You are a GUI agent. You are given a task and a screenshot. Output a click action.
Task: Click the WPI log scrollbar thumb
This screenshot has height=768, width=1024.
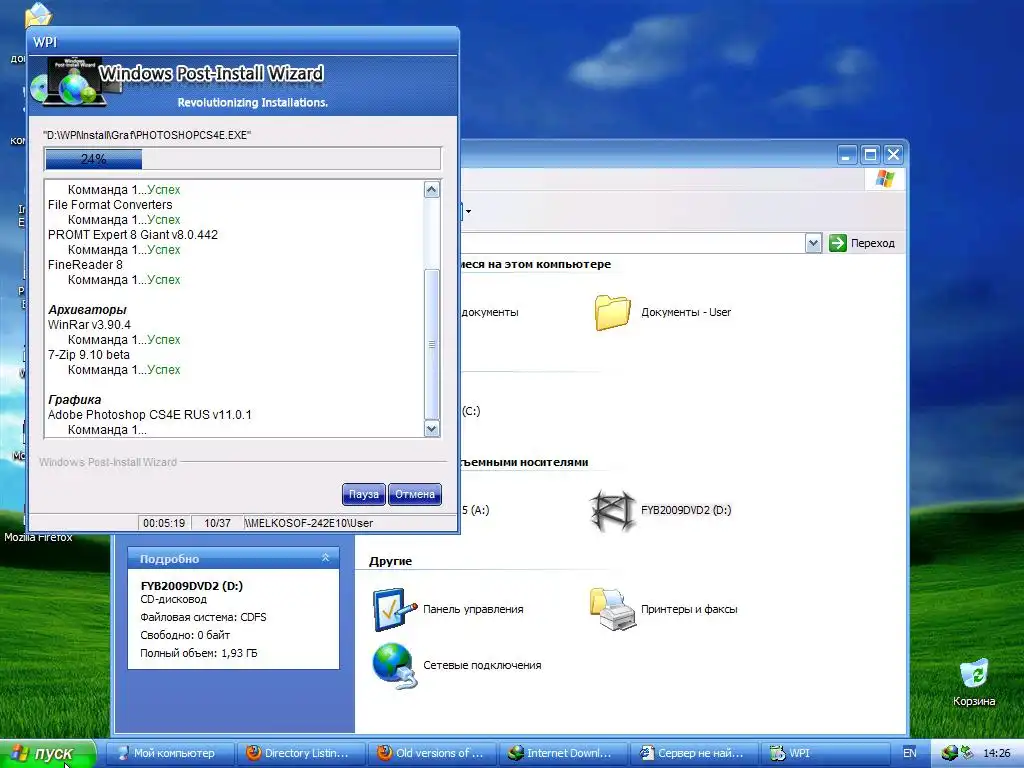pyautogui.click(x=432, y=344)
